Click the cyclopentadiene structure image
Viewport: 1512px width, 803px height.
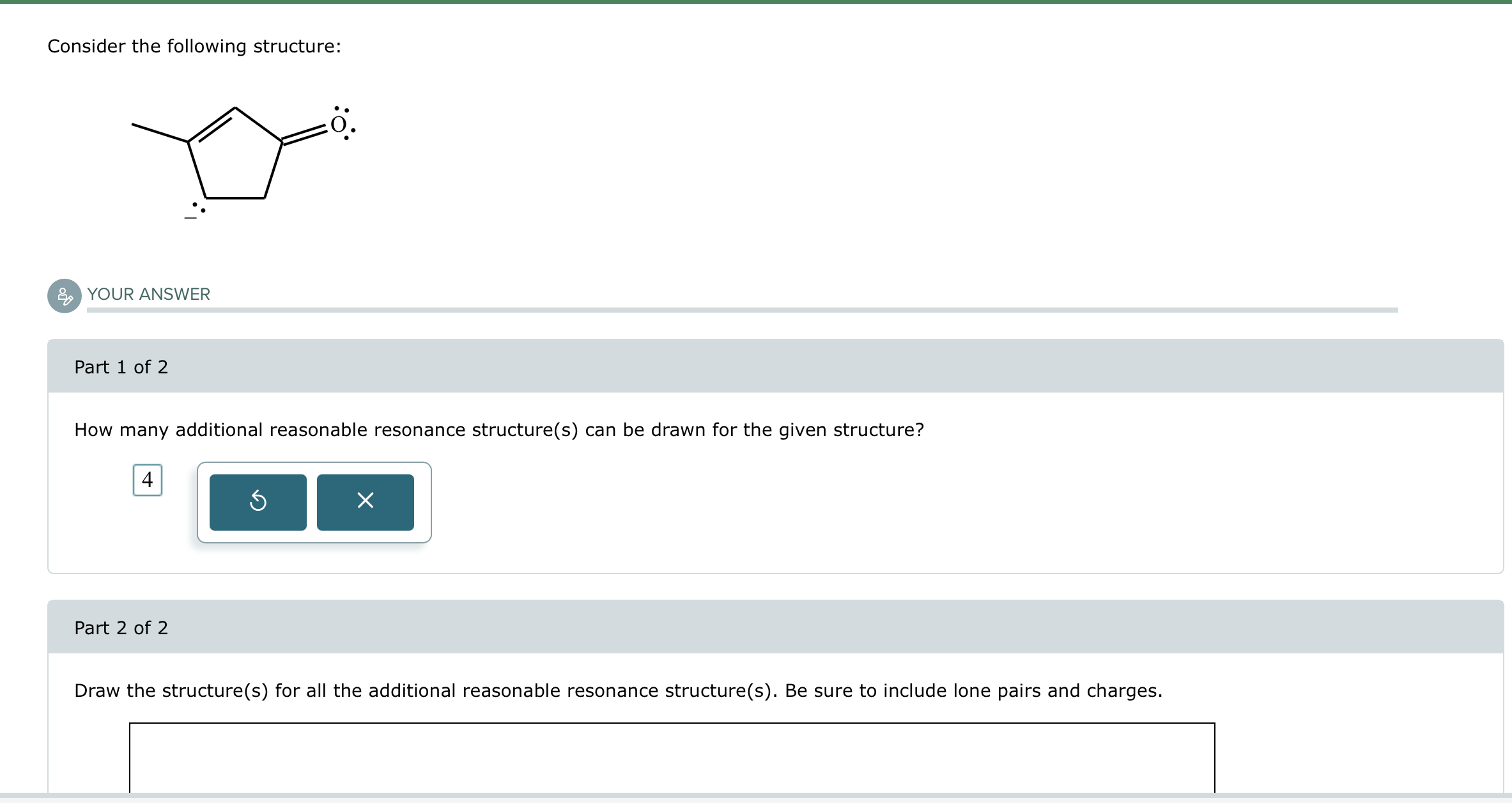pyautogui.click(x=240, y=160)
